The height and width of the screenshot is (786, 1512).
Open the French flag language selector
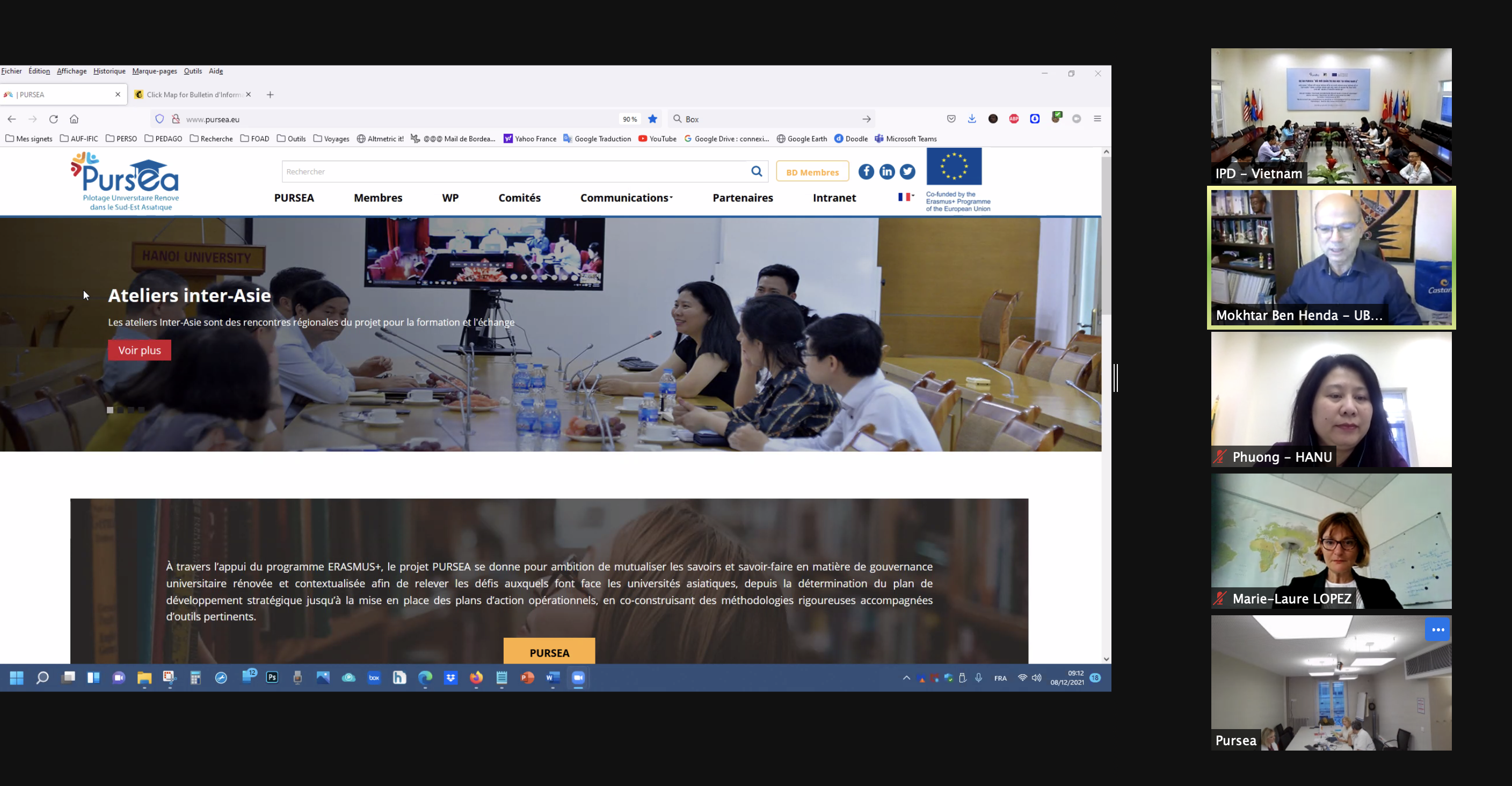(906, 196)
